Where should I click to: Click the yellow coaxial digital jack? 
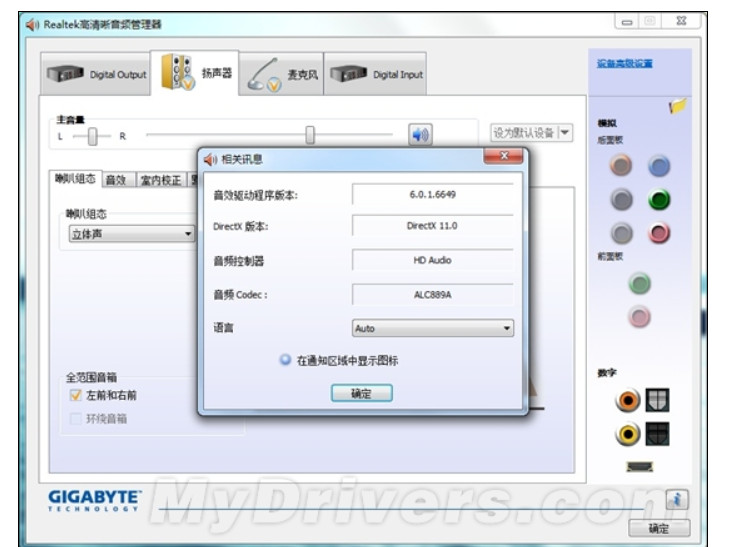628,434
